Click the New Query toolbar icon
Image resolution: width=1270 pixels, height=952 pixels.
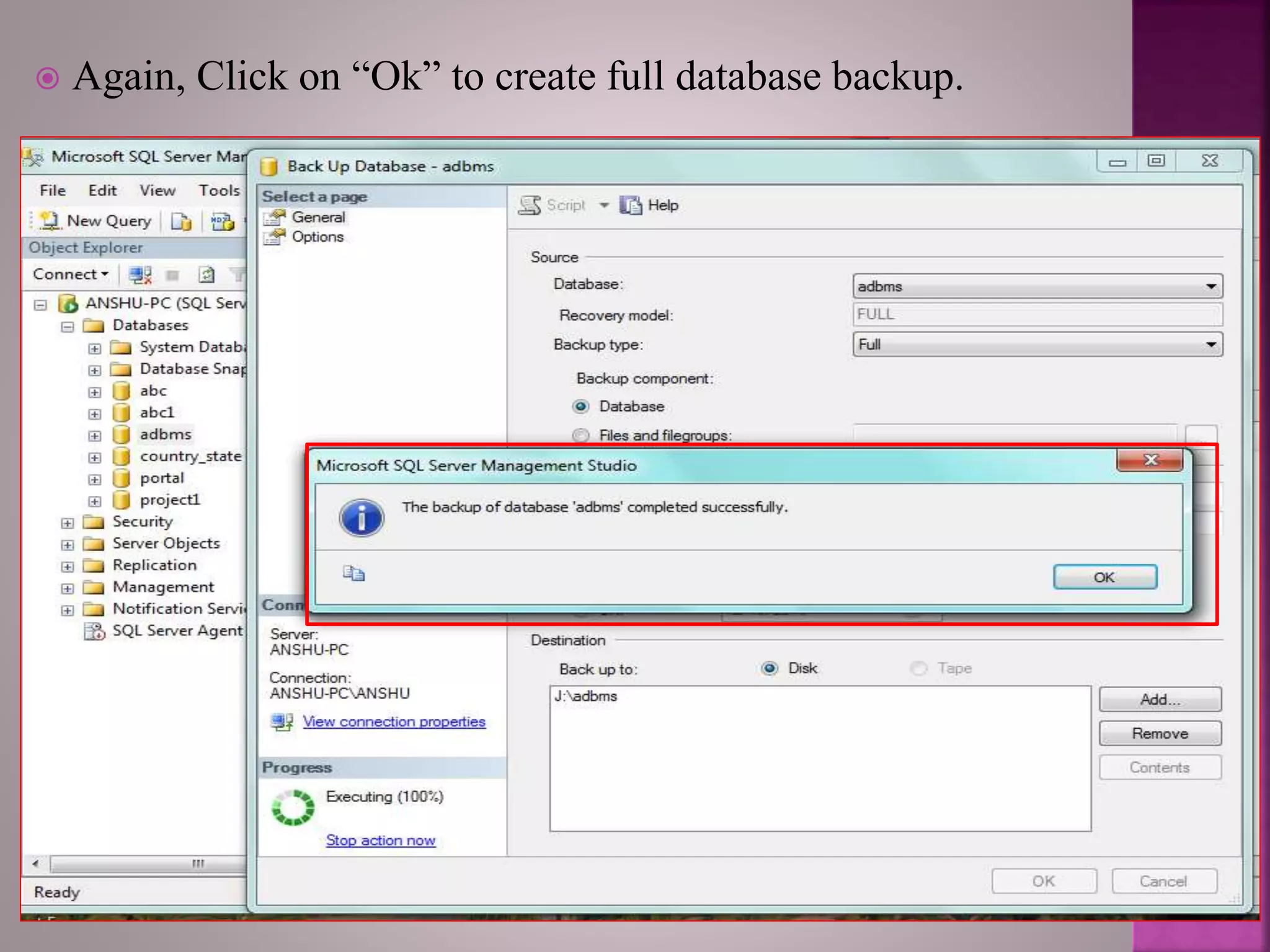50,221
